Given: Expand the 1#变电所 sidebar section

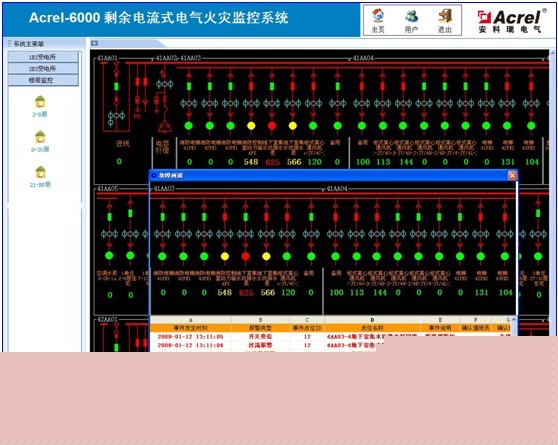Looking at the screenshot, I should 43,57.
